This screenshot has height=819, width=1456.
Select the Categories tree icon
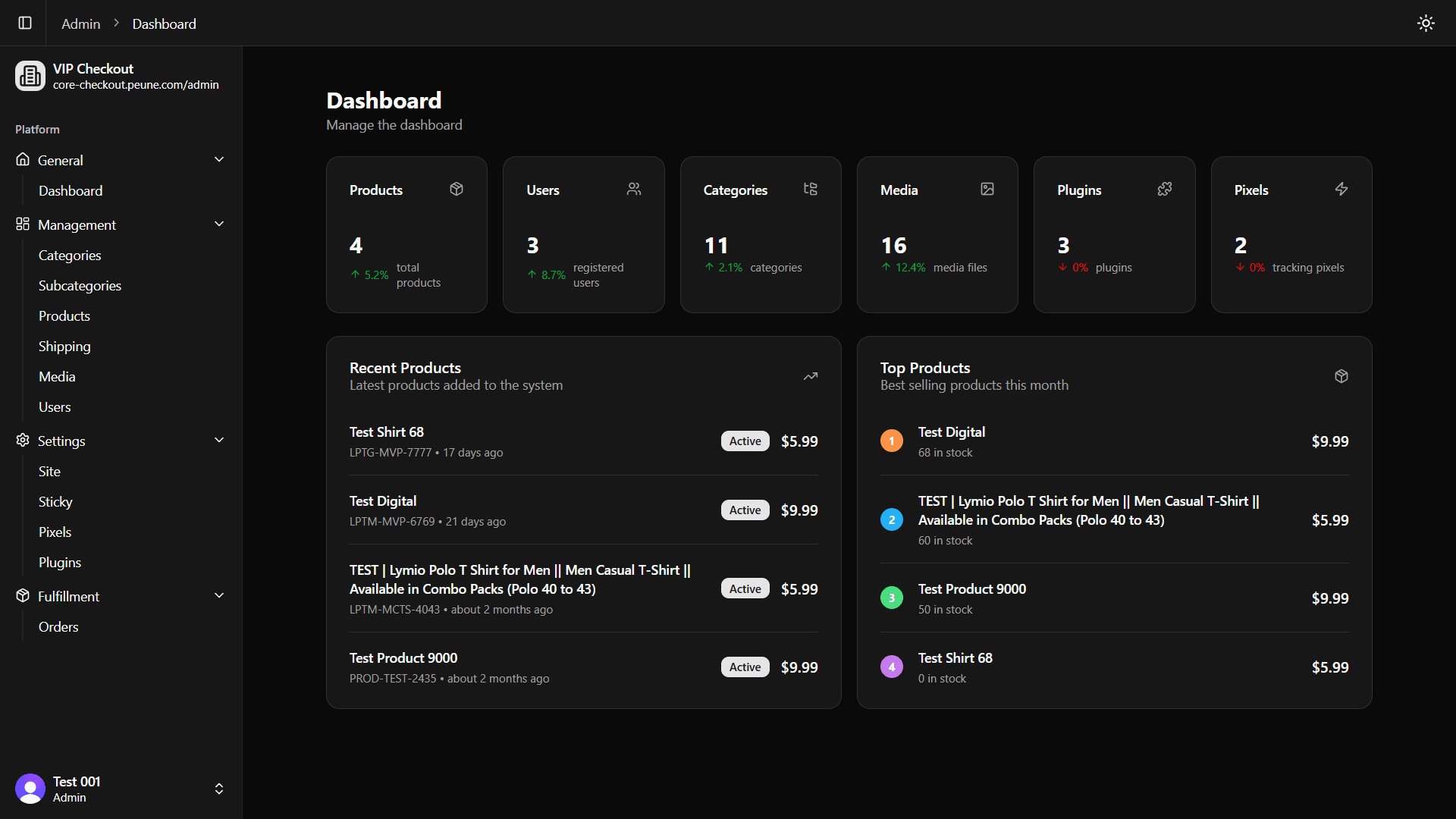point(811,189)
